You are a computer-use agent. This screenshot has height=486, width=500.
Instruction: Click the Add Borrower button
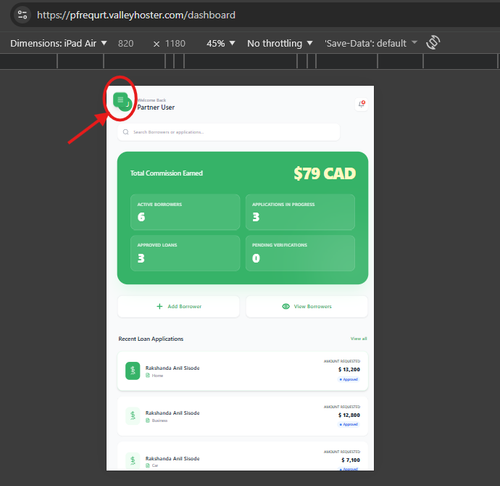(x=179, y=306)
